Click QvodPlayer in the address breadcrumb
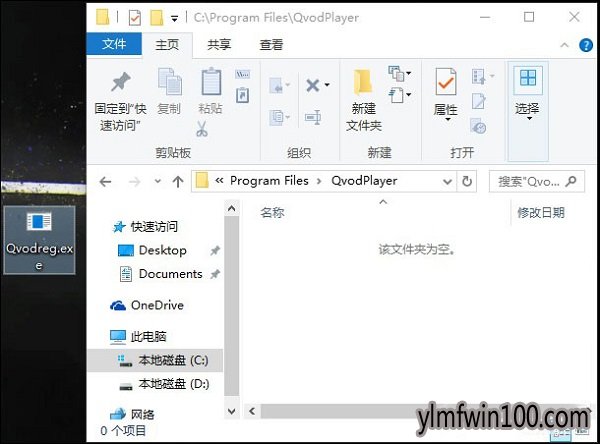Viewport: 600px width, 444px height. pyautogui.click(x=364, y=181)
